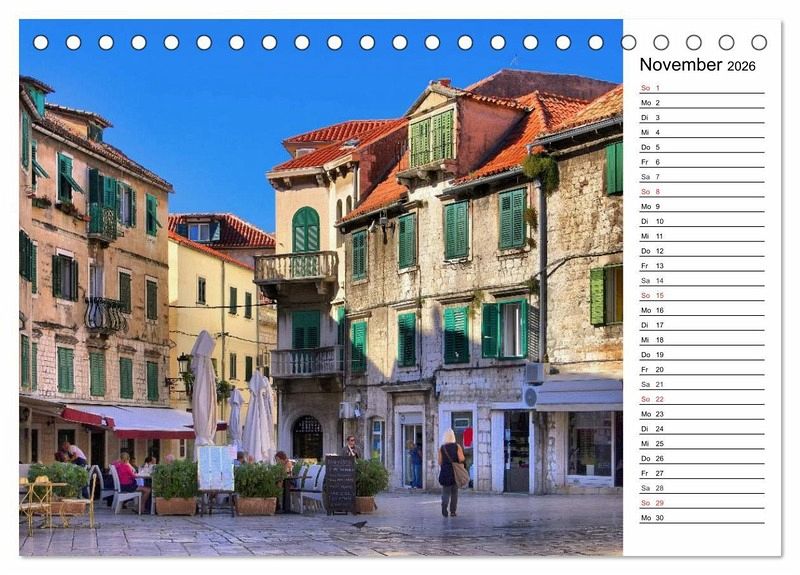Select the 'Sa 14' calendar row
This screenshot has height=575, width=800.
tap(702, 280)
